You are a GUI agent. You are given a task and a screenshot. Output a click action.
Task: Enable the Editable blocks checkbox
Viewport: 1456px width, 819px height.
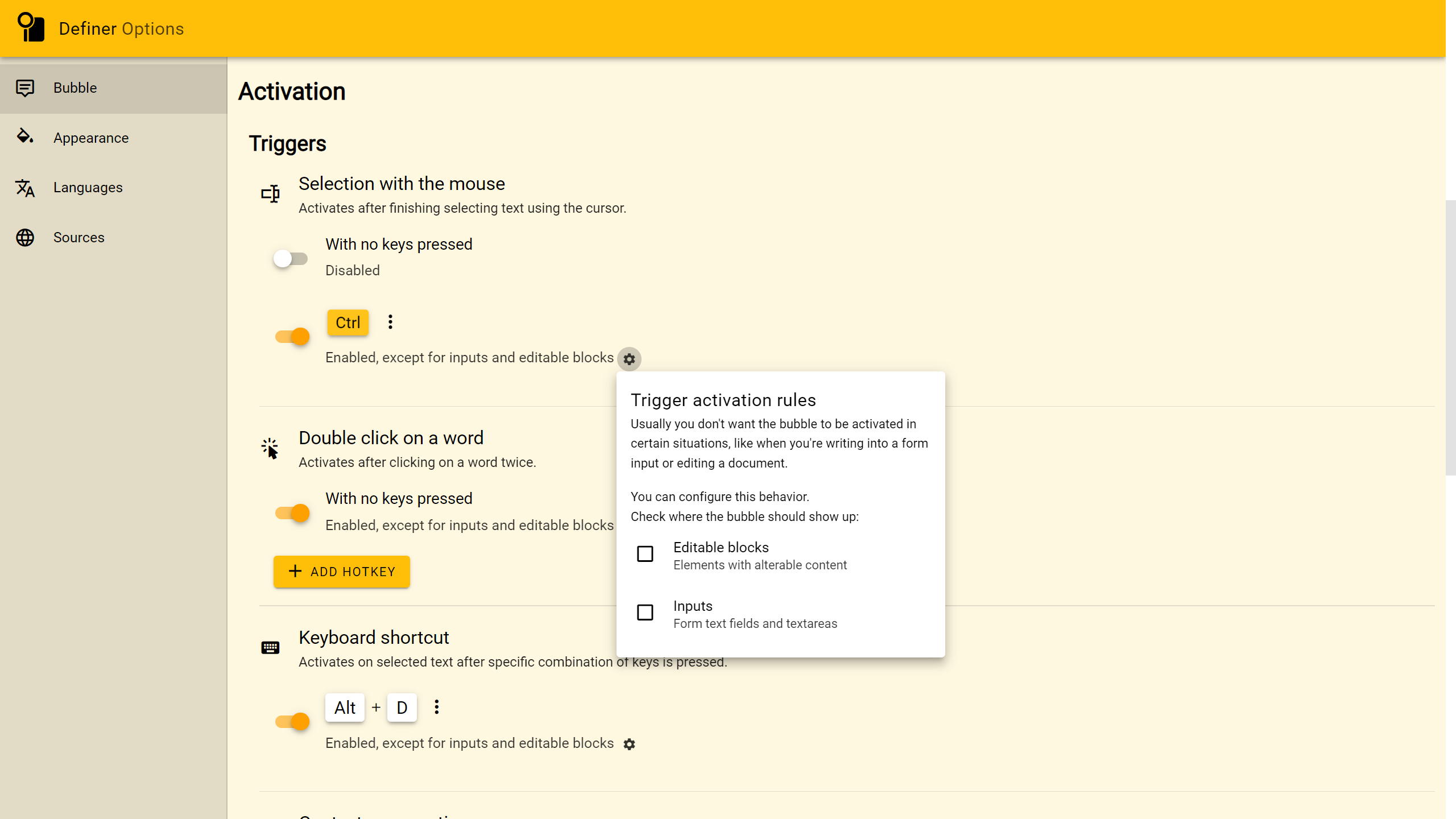pyautogui.click(x=645, y=553)
